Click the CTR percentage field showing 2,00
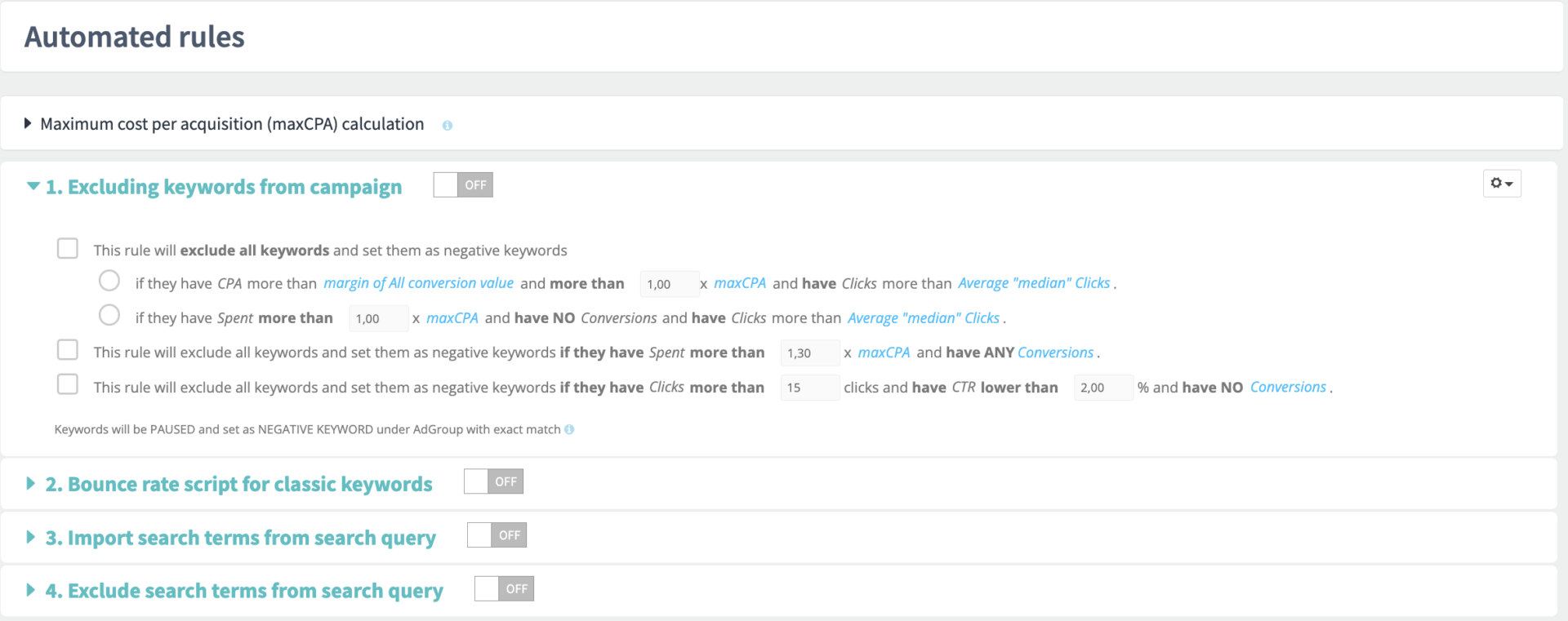Viewport: 1568px width, 621px height. pos(1102,388)
